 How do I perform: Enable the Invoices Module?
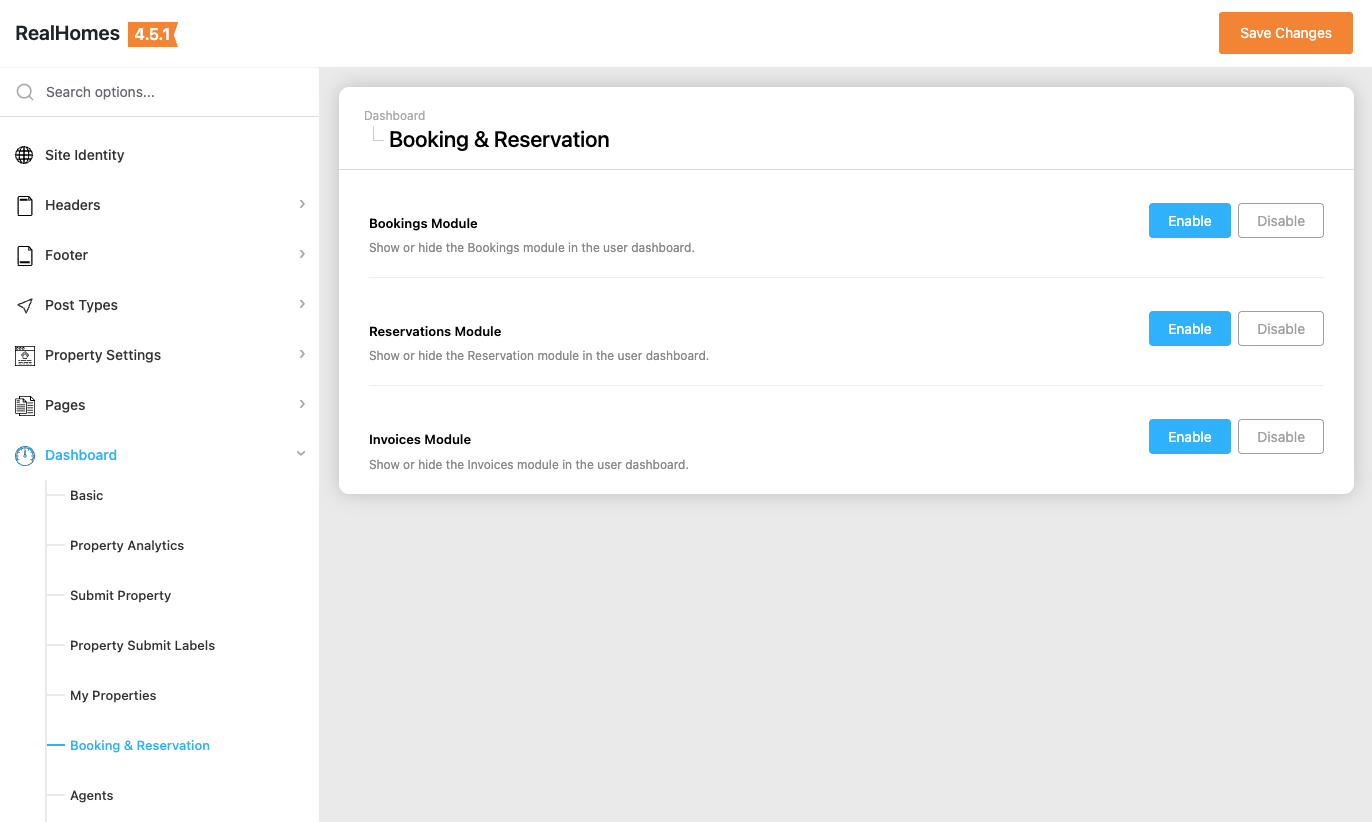click(1189, 437)
